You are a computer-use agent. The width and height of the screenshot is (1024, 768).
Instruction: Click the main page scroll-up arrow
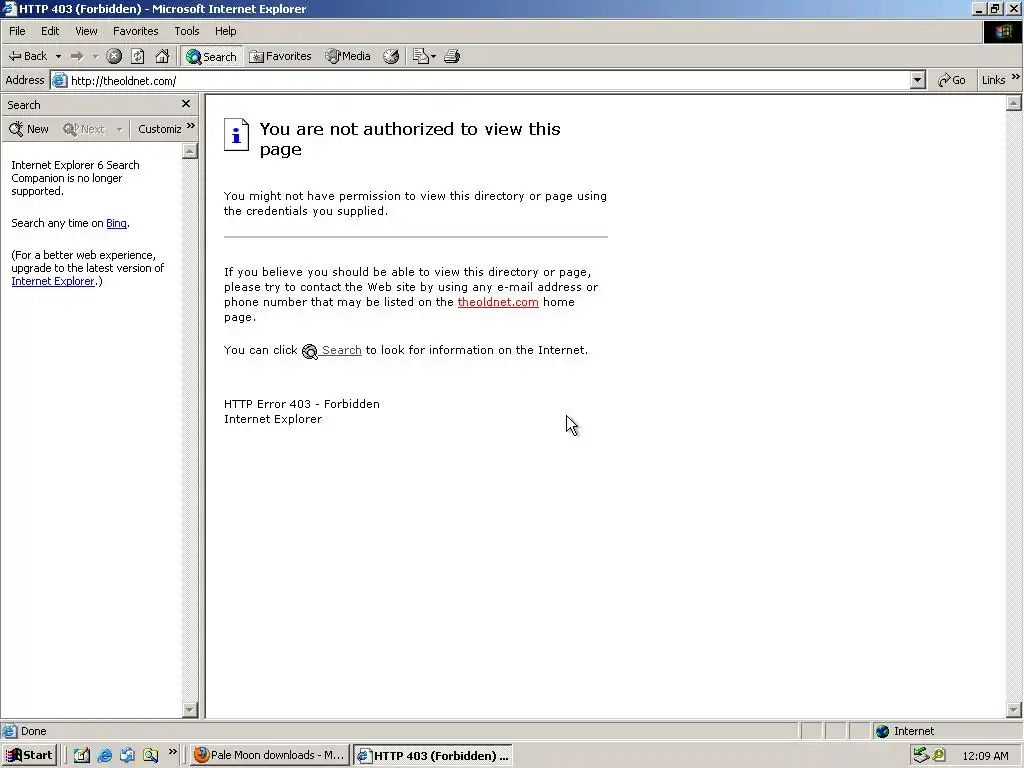tap(1014, 103)
